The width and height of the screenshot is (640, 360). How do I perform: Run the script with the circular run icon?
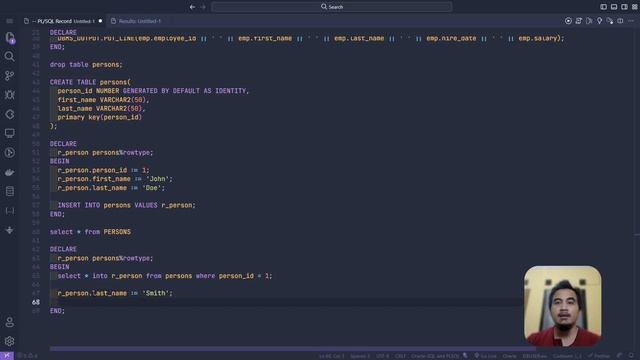click(x=568, y=21)
